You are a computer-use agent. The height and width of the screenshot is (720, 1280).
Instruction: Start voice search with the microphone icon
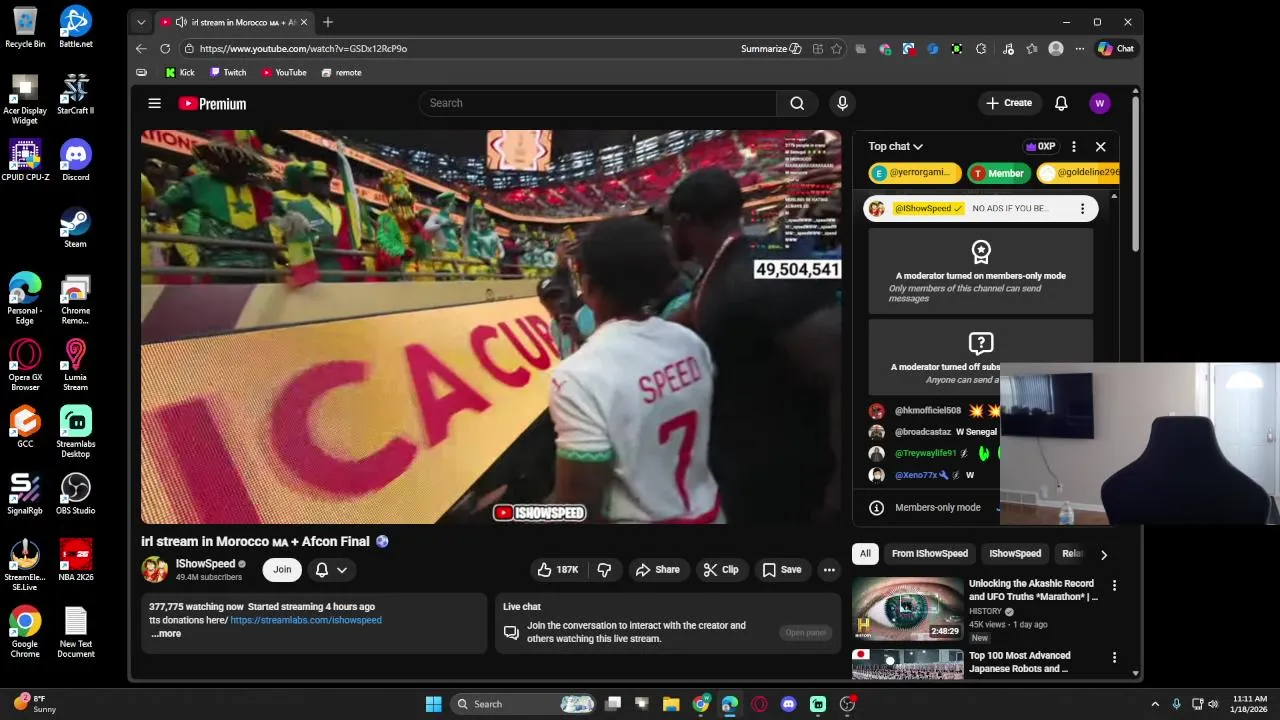842,103
